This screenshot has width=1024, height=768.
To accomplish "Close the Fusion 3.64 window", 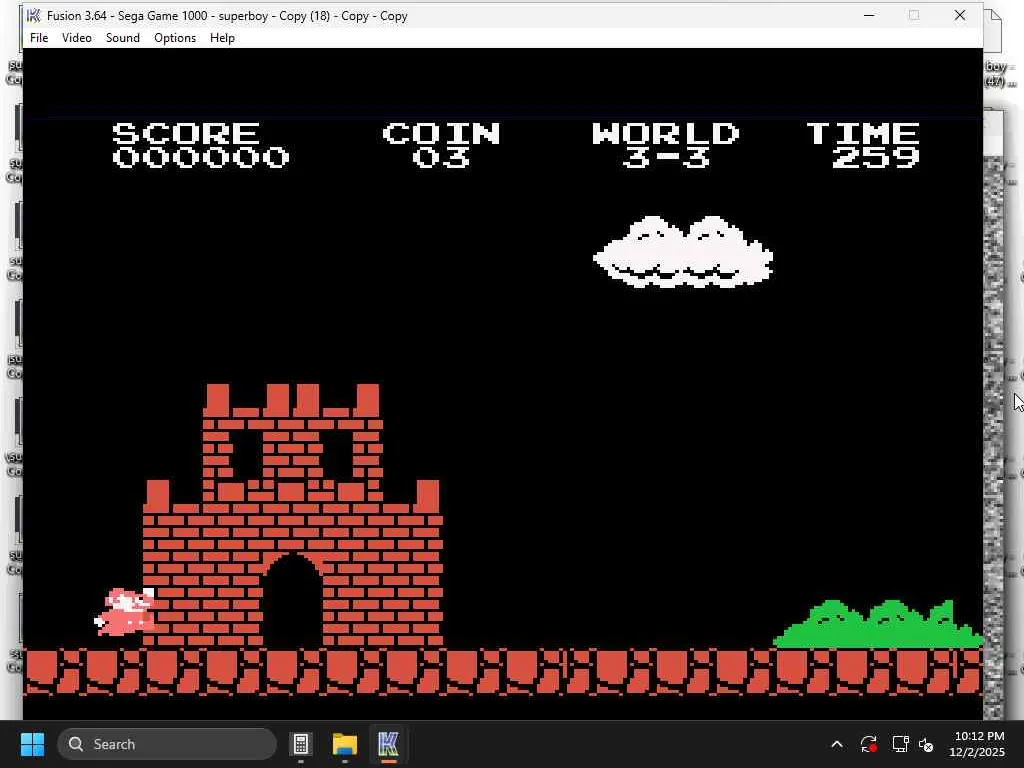I will (x=959, y=16).
